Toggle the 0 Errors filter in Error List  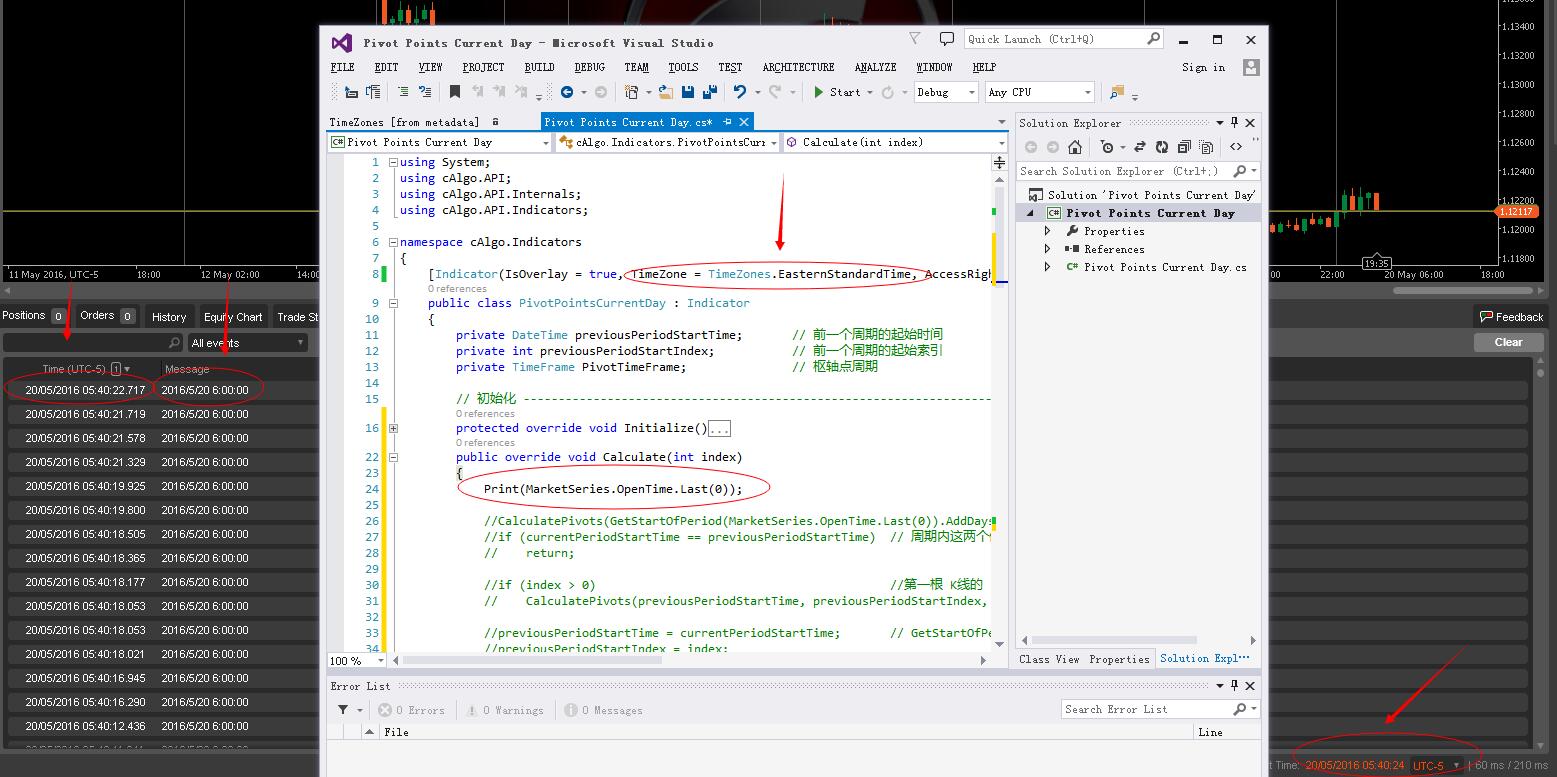pyautogui.click(x=411, y=710)
